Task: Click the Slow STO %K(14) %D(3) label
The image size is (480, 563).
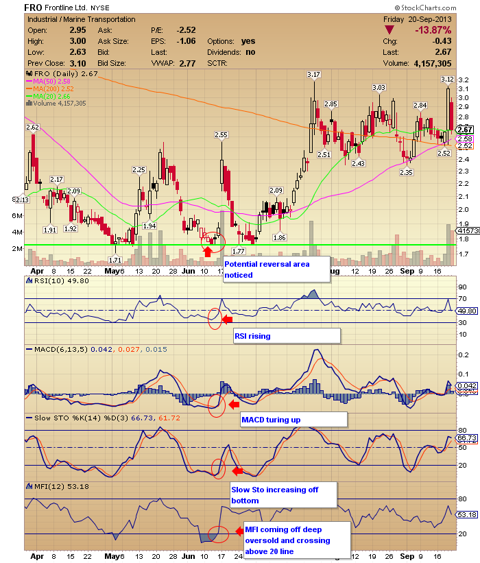Action: coord(81,418)
